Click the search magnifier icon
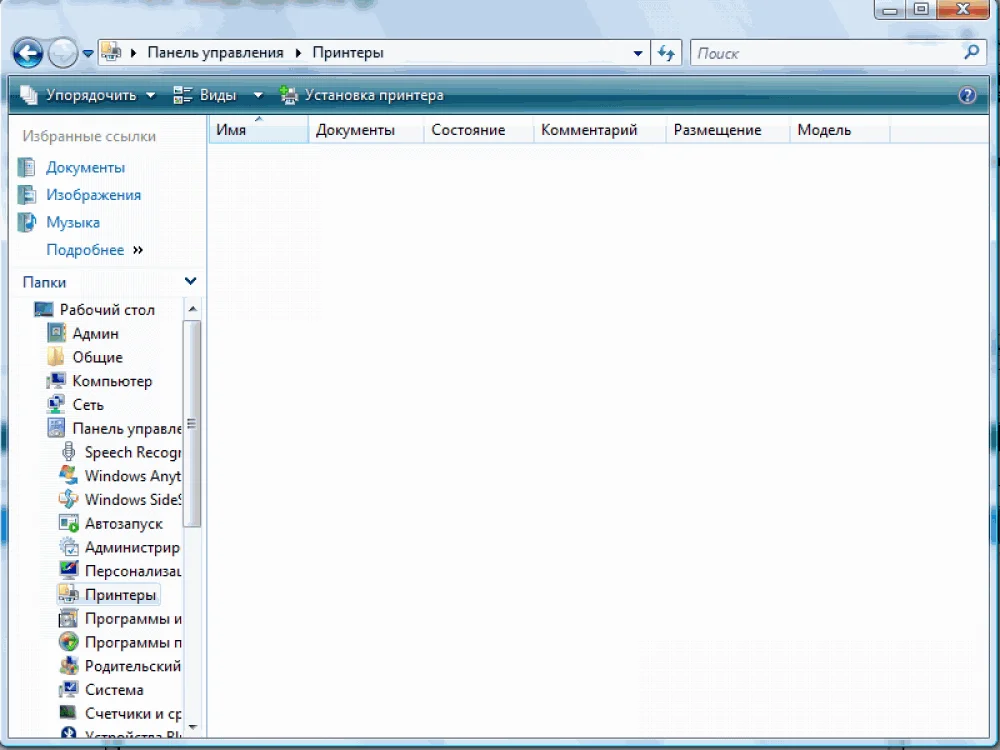Viewport: 1000px width, 750px height. [971, 53]
